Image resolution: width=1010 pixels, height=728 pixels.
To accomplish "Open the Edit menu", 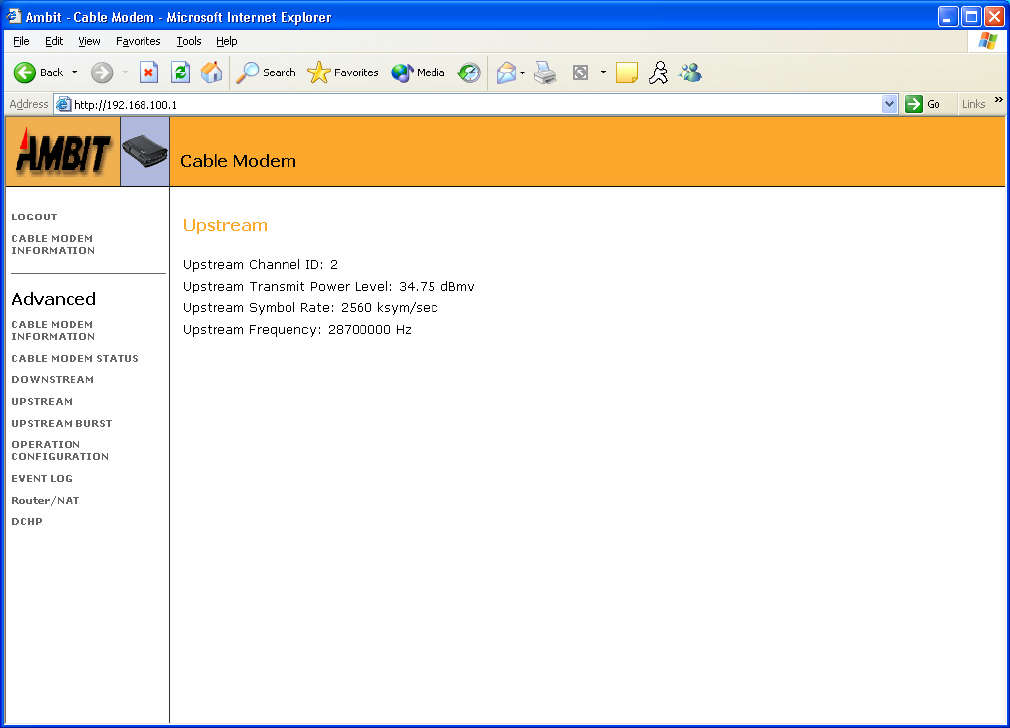I will click(54, 41).
